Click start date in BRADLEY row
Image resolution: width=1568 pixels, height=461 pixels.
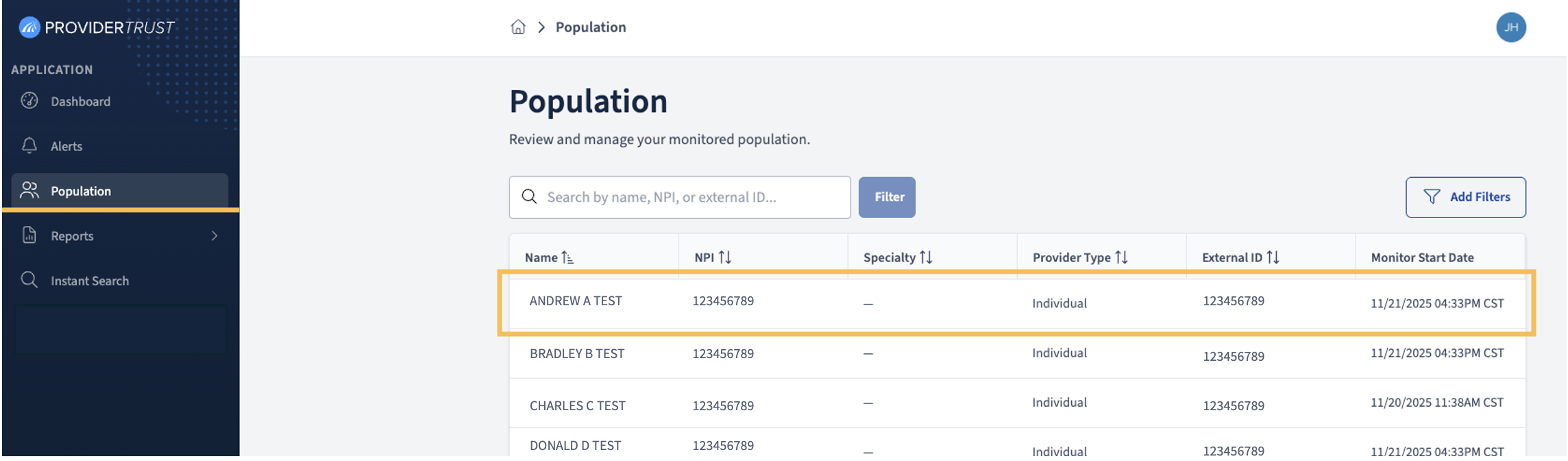[x=1437, y=353]
